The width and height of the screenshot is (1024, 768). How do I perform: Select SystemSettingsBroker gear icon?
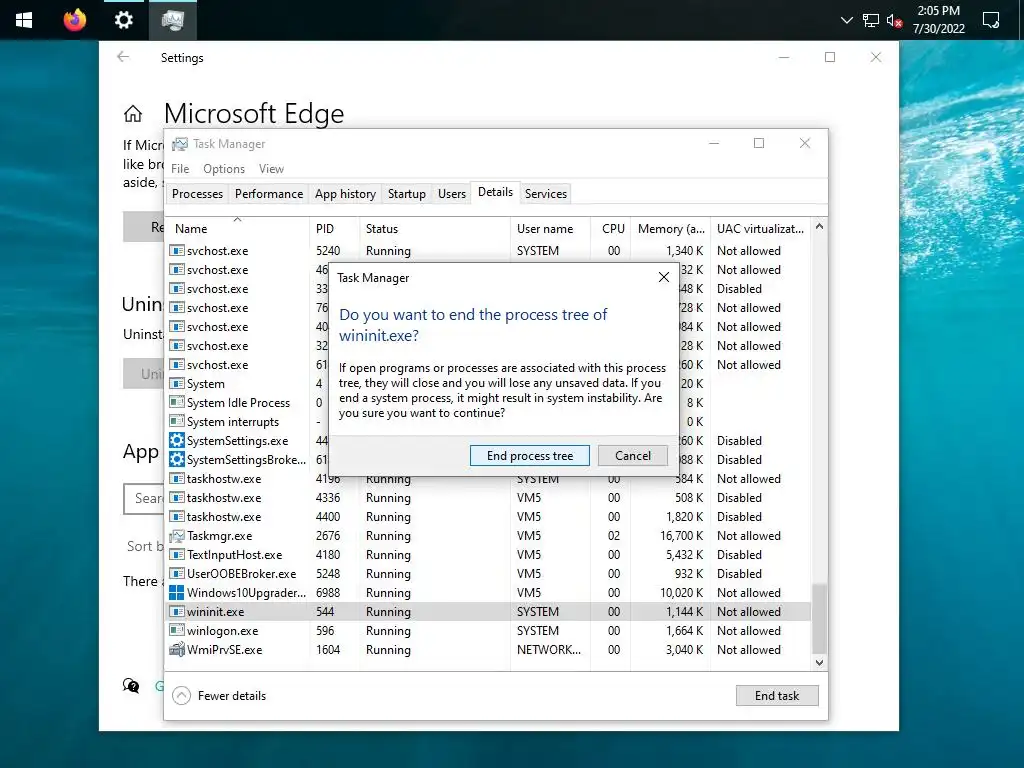tap(176, 459)
